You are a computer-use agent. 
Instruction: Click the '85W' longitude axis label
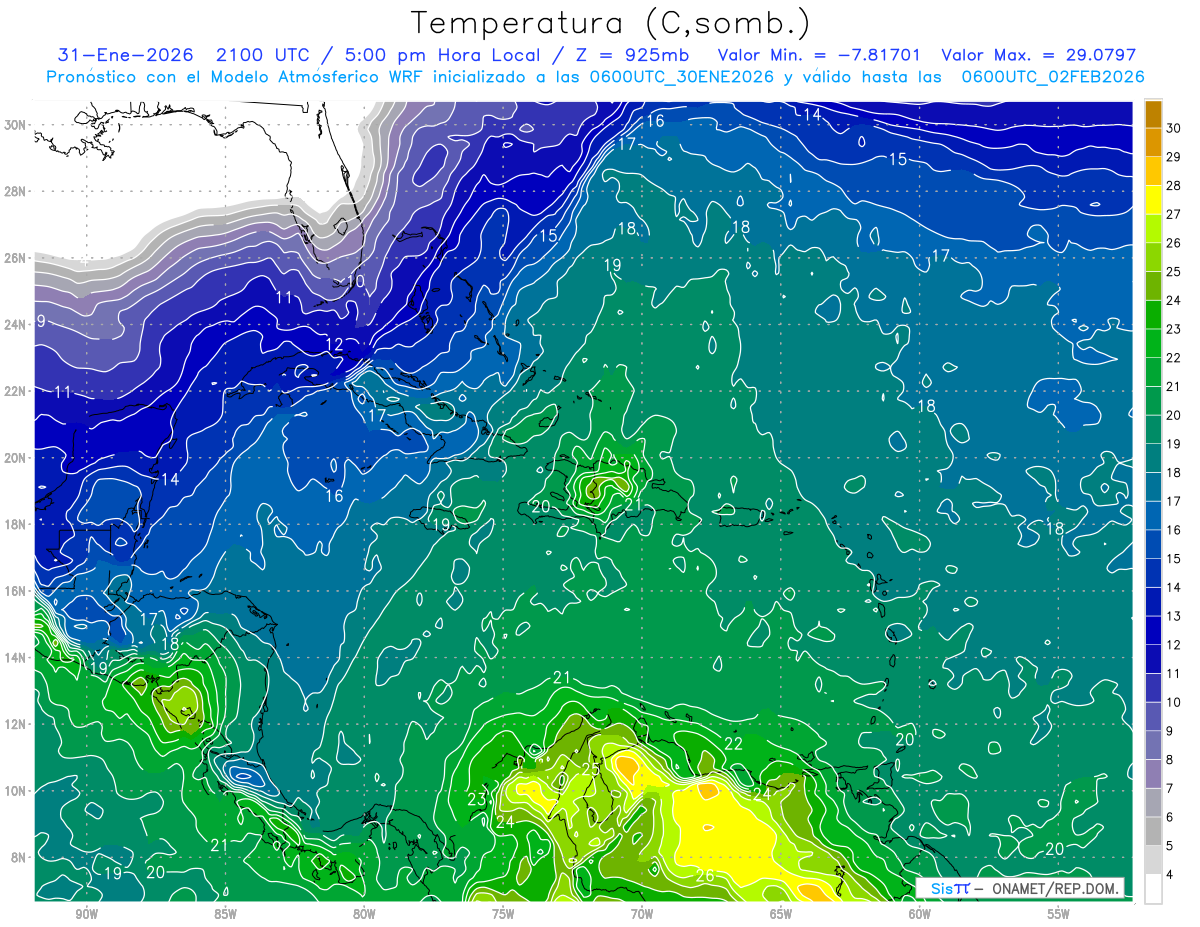coord(225,915)
